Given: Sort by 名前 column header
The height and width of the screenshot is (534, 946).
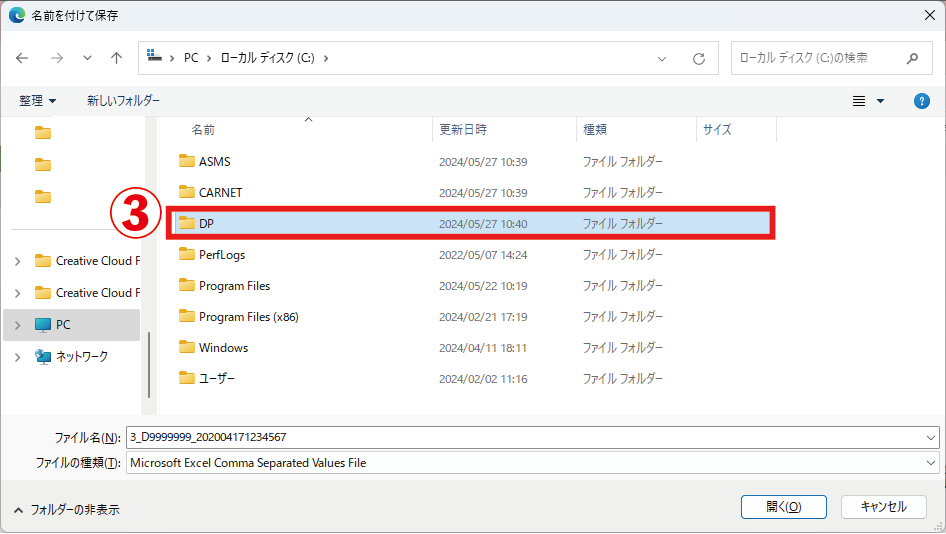Looking at the screenshot, I should 203,130.
